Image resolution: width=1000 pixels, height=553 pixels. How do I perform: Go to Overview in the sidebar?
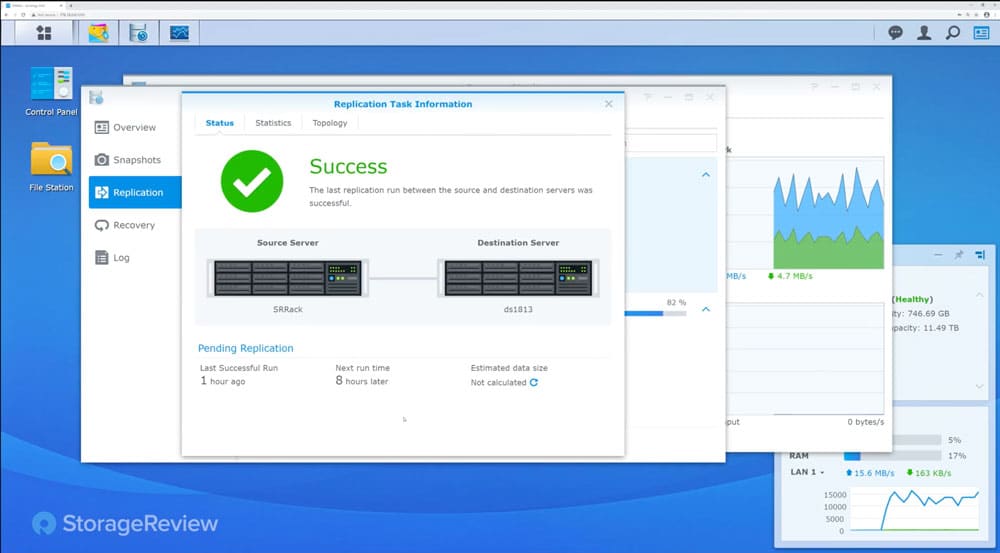tap(135, 128)
